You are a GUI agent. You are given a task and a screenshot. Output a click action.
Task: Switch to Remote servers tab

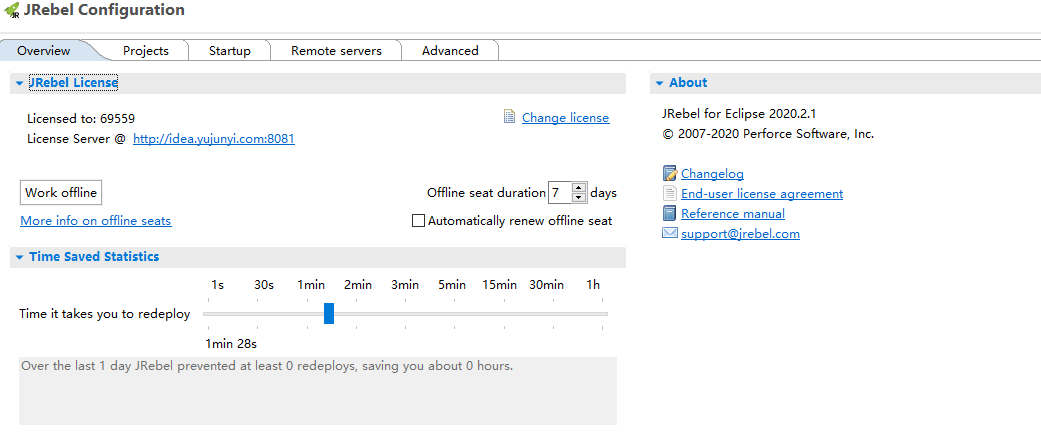tap(337, 50)
